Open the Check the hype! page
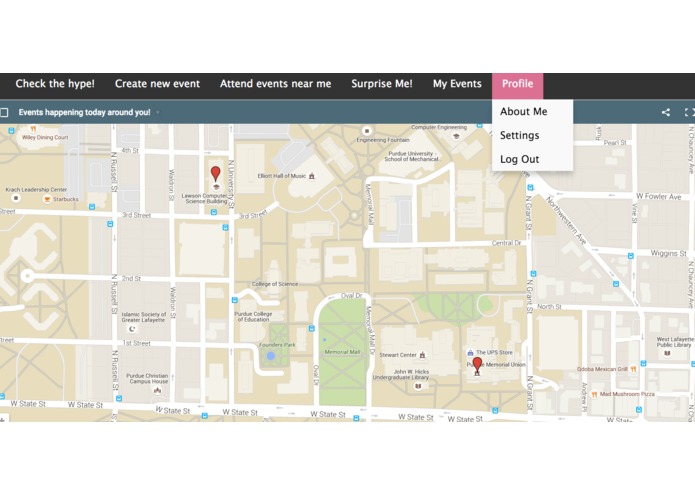Screen dimensions: 695x494 click(x=55, y=84)
